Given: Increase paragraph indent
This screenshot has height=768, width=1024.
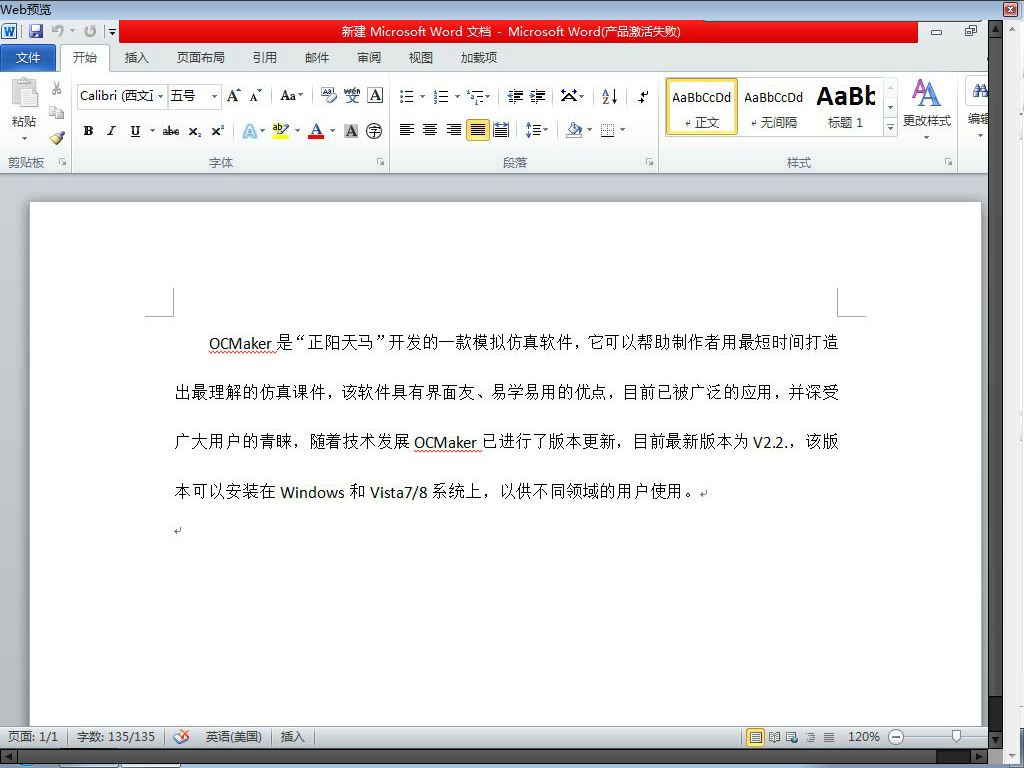Looking at the screenshot, I should pos(537,97).
